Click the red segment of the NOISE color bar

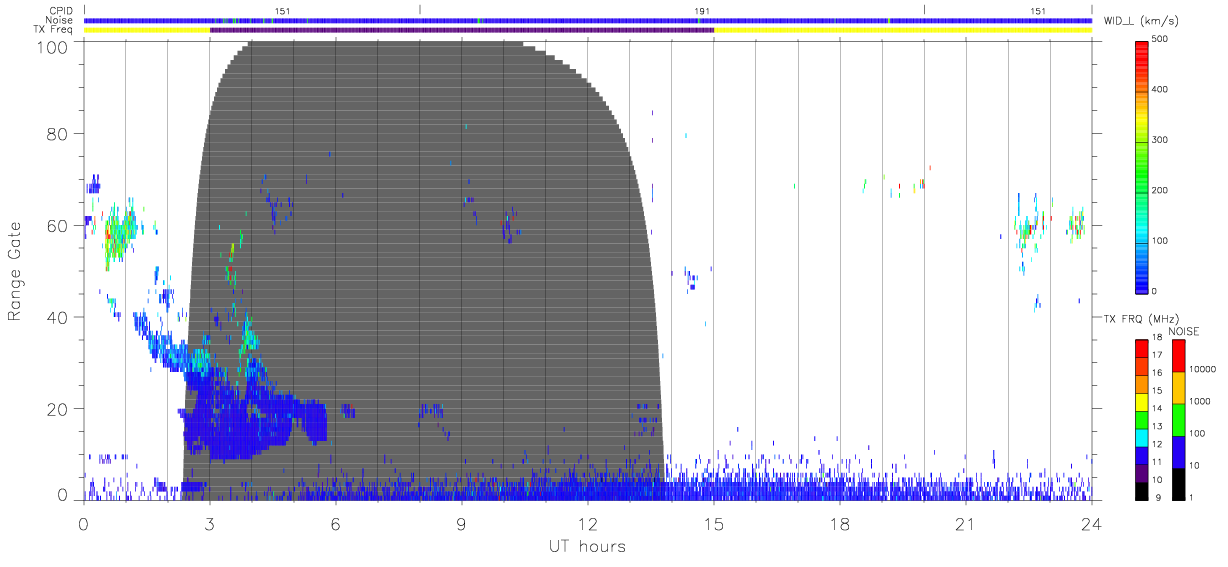pos(1178,356)
